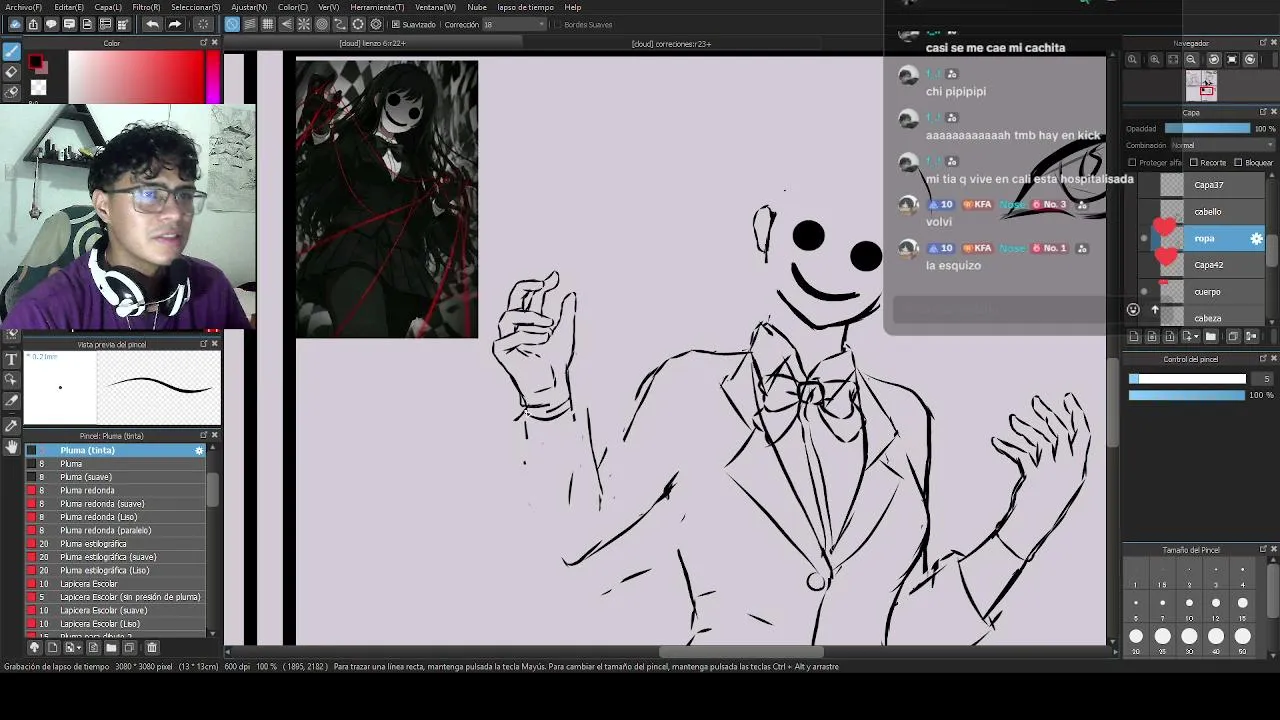Select the Capa42 layer
The image size is (1280, 720).
(x=1209, y=265)
